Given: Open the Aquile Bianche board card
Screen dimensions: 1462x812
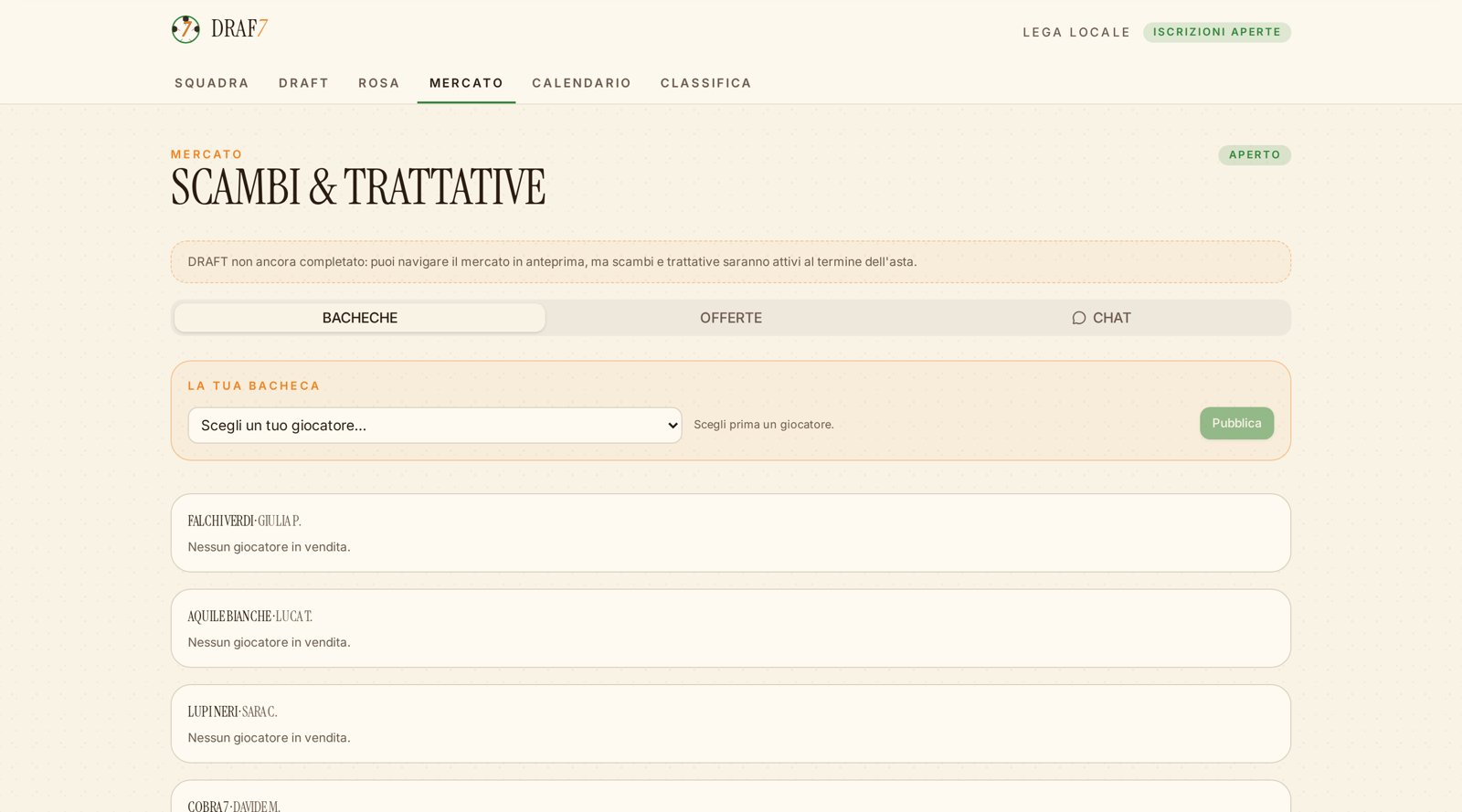Looking at the screenshot, I should (x=731, y=628).
